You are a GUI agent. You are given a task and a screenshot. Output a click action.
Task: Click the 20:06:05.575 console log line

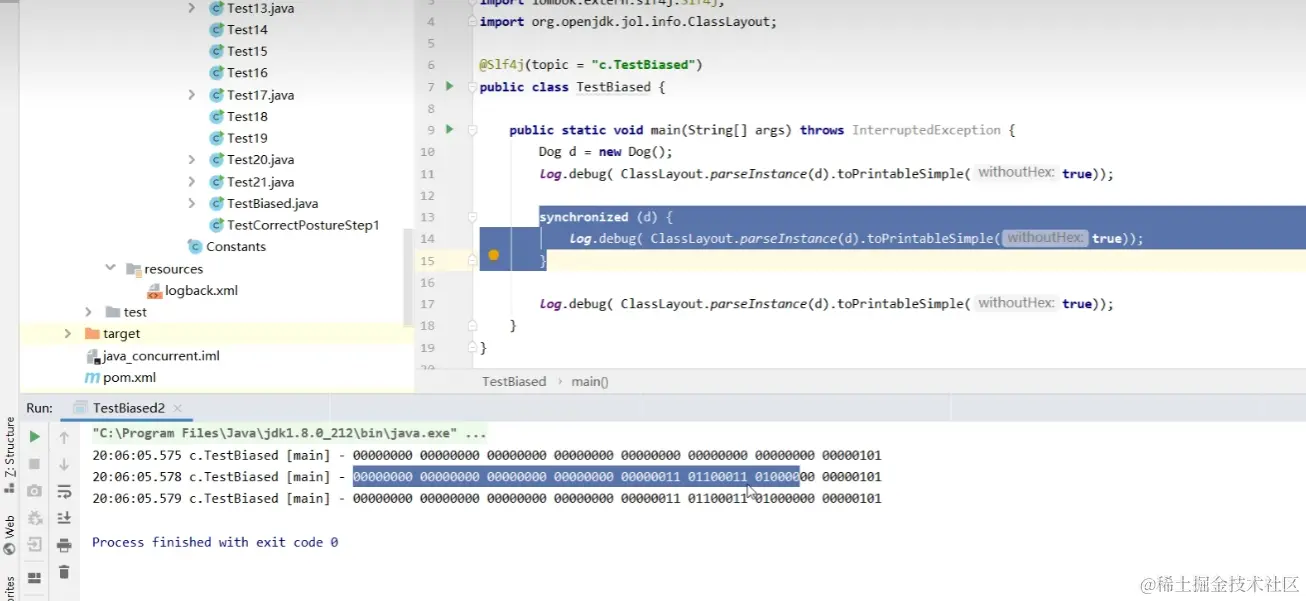487,455
